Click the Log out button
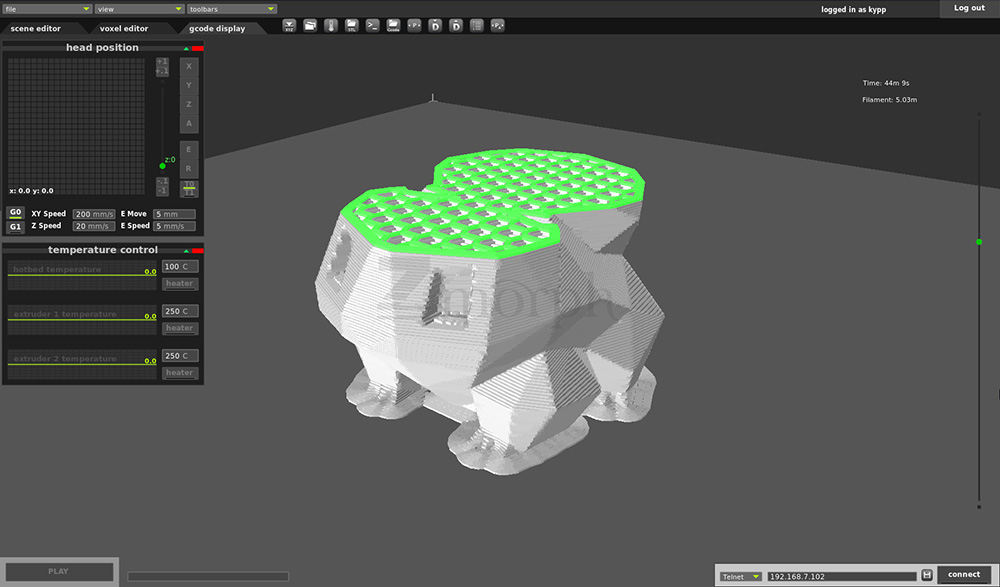Viewport: 1000px width, 587px height. tap(969, 8)
